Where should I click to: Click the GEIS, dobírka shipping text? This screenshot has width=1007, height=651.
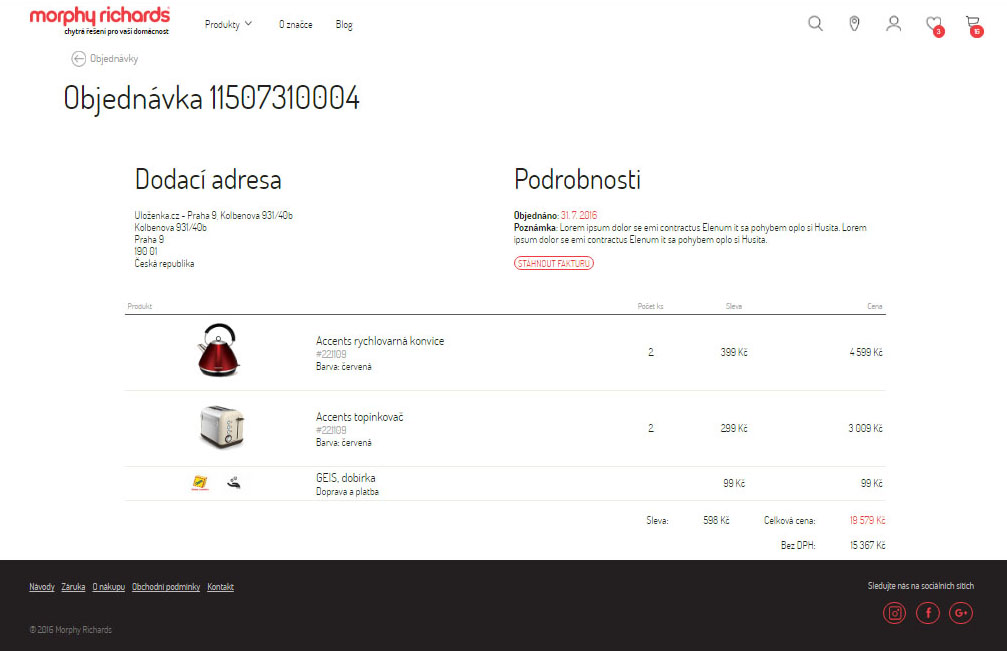(346, 478)
